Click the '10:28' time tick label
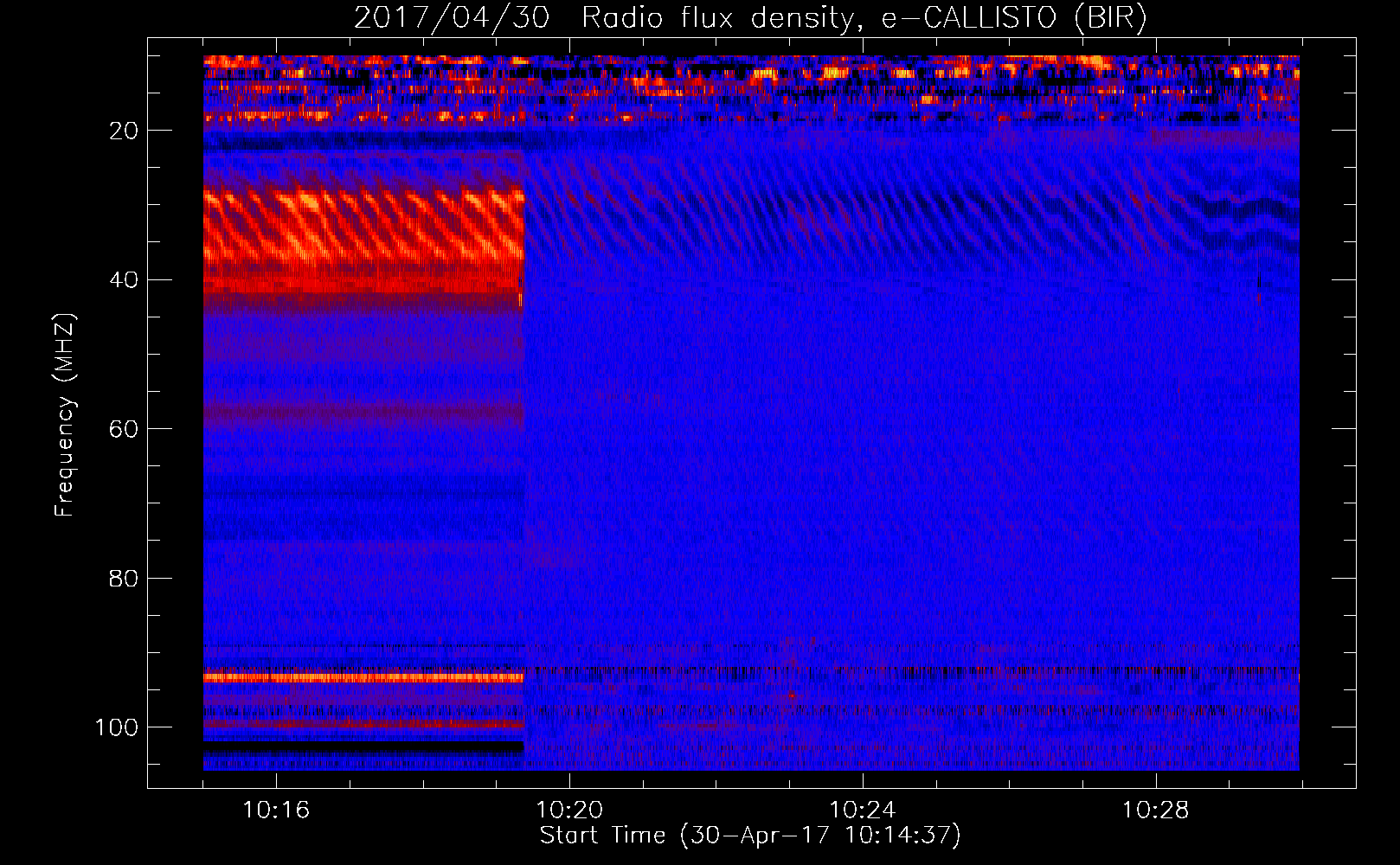 coord(1156,811)
